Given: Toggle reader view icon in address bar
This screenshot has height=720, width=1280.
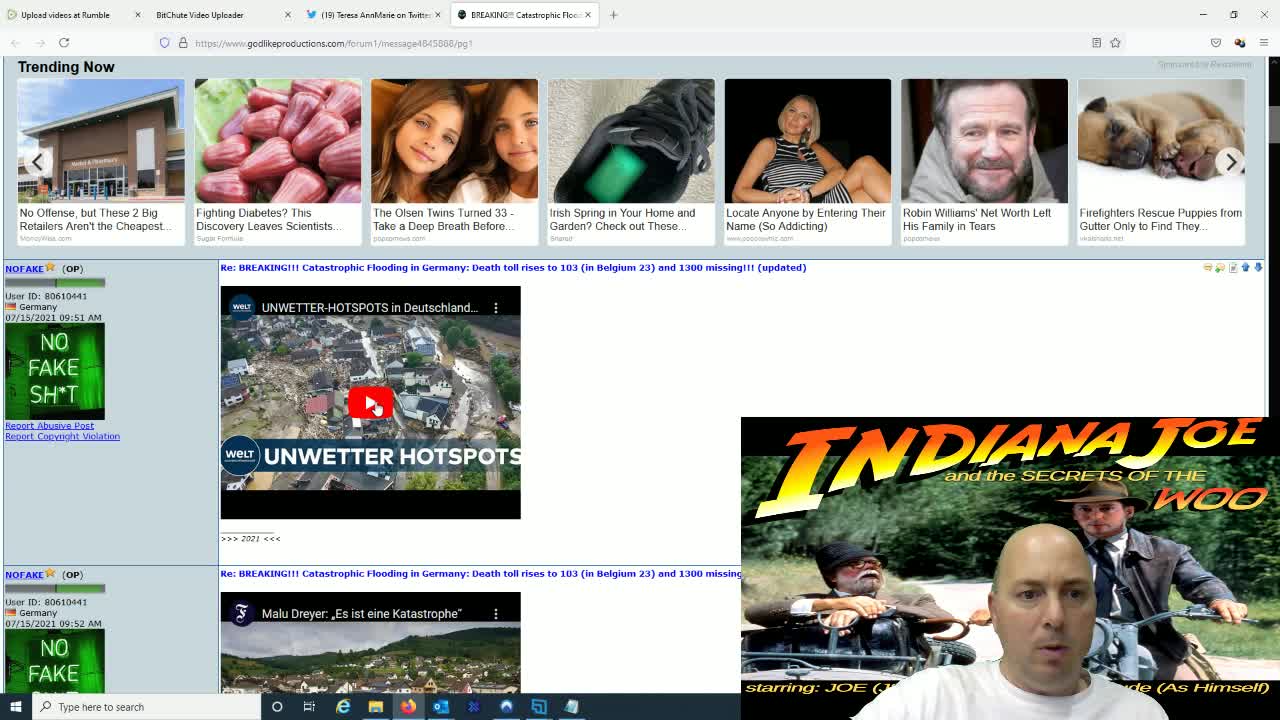Looking at the screenshot, I should (1096, 43).
